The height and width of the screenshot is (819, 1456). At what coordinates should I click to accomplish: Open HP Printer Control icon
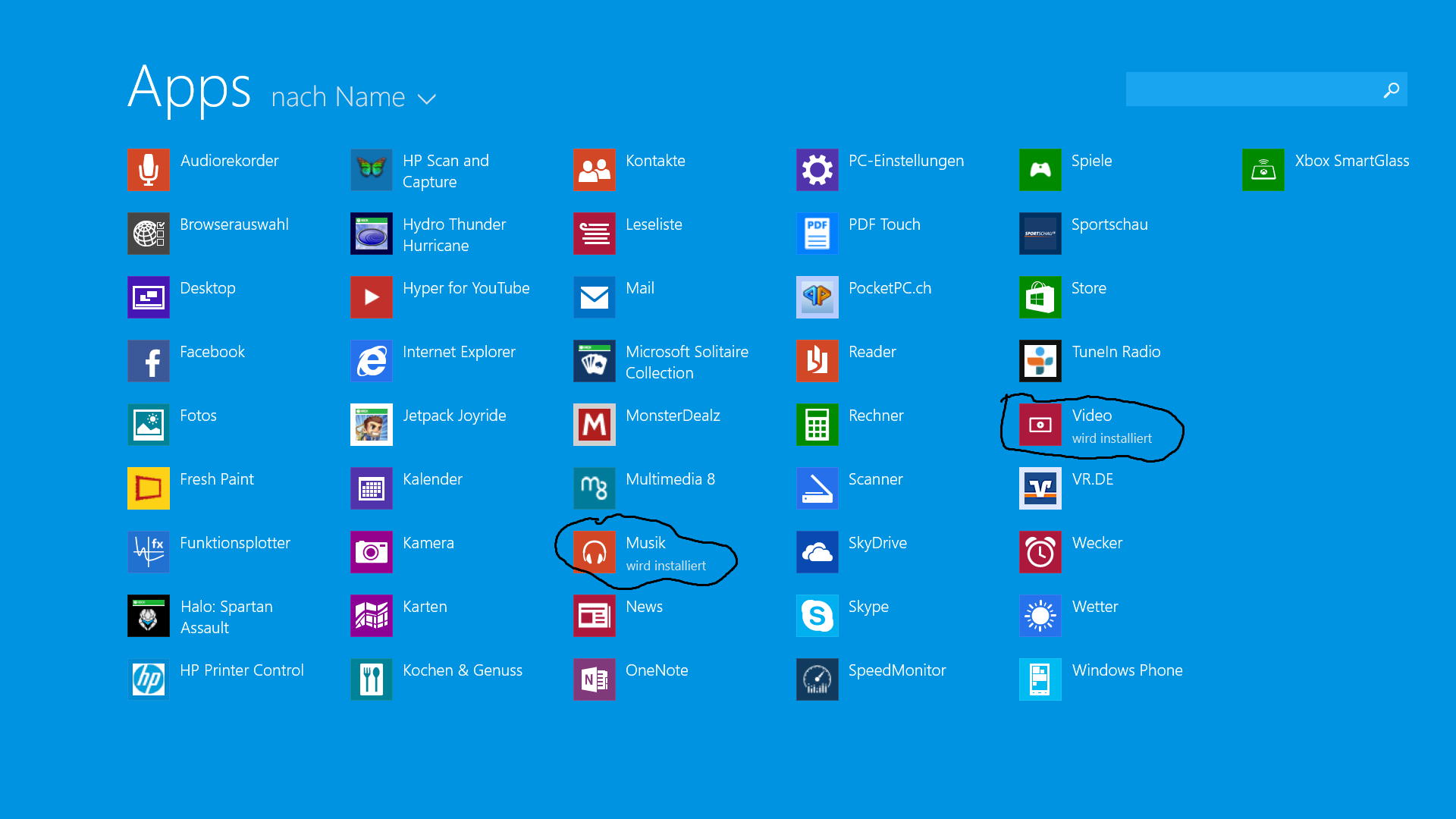click(149, 679)
